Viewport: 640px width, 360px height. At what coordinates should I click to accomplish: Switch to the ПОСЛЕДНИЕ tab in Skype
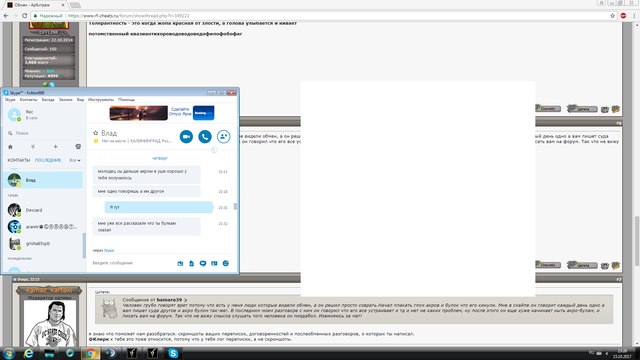48,160
